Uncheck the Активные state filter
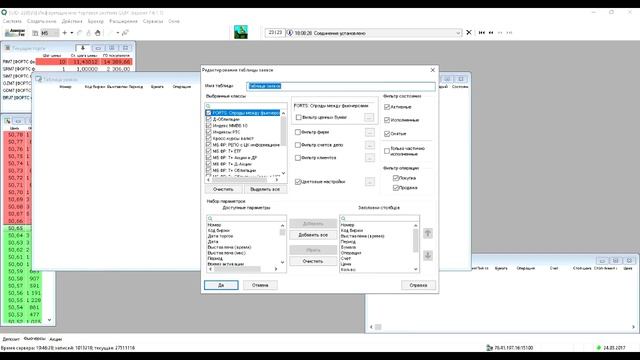Viewport: 640px width, 360px height. coord(387,107)
